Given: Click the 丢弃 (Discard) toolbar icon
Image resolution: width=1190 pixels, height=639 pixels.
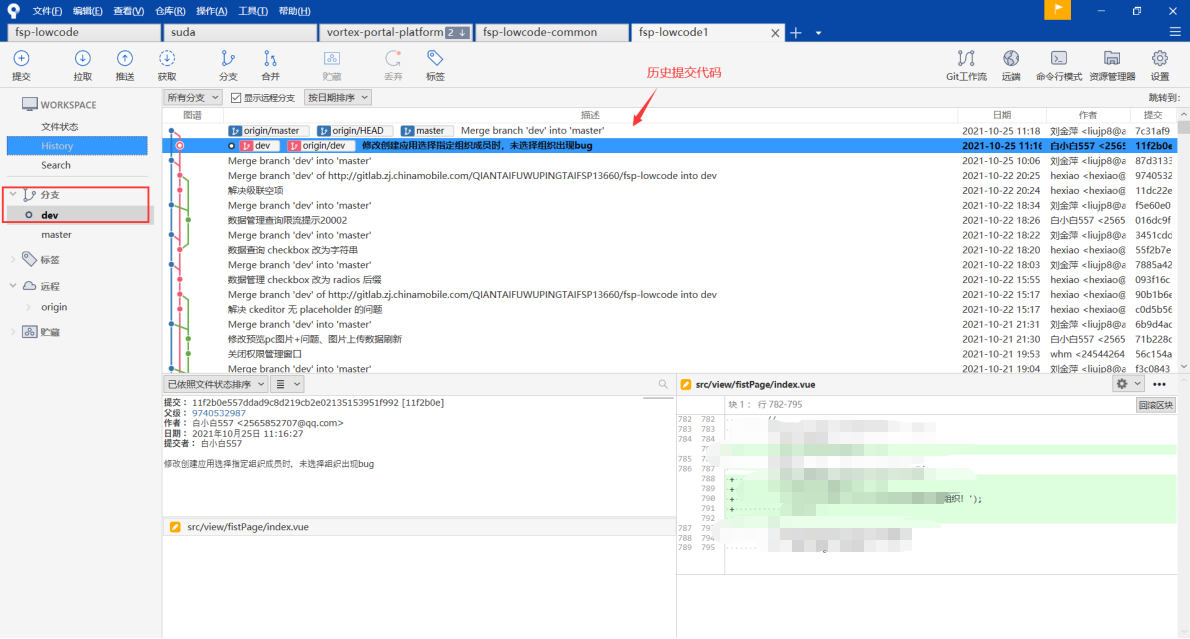Looking at the screenshot, I should (393, 65).
